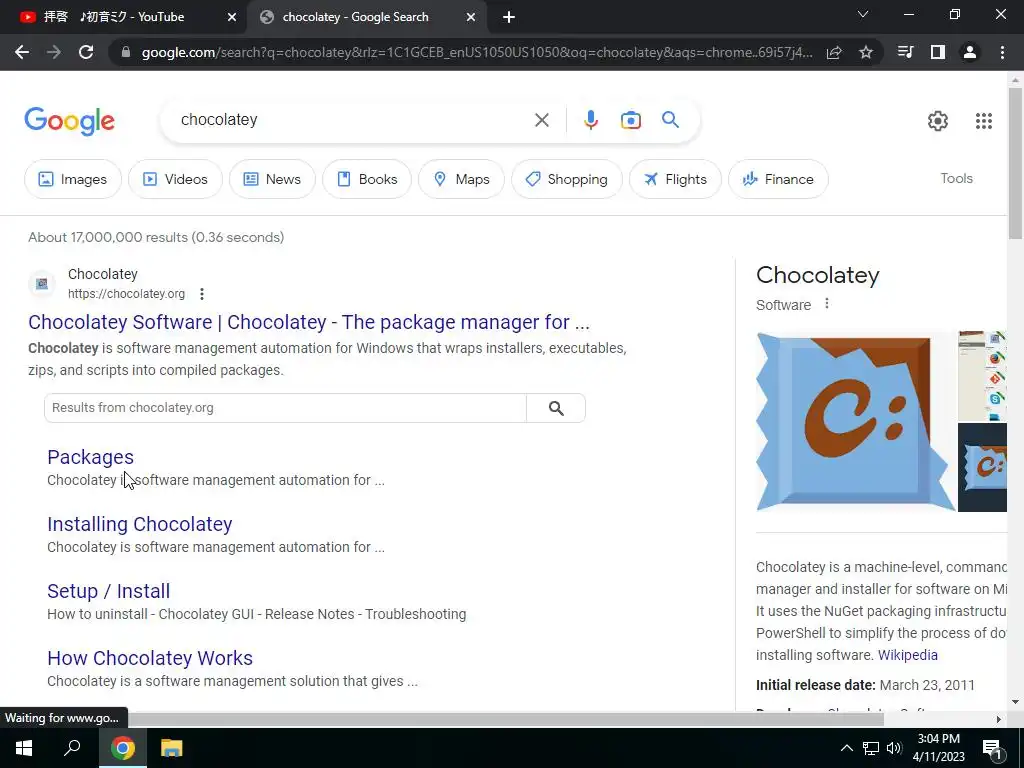1024x768 pixels.
Task: Open the Chrome profile icon
Action: pos(970,52)
